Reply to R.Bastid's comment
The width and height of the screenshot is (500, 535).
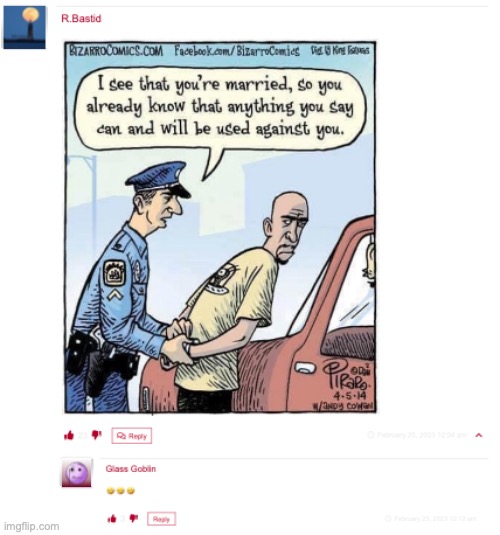(x=132, y=436)
